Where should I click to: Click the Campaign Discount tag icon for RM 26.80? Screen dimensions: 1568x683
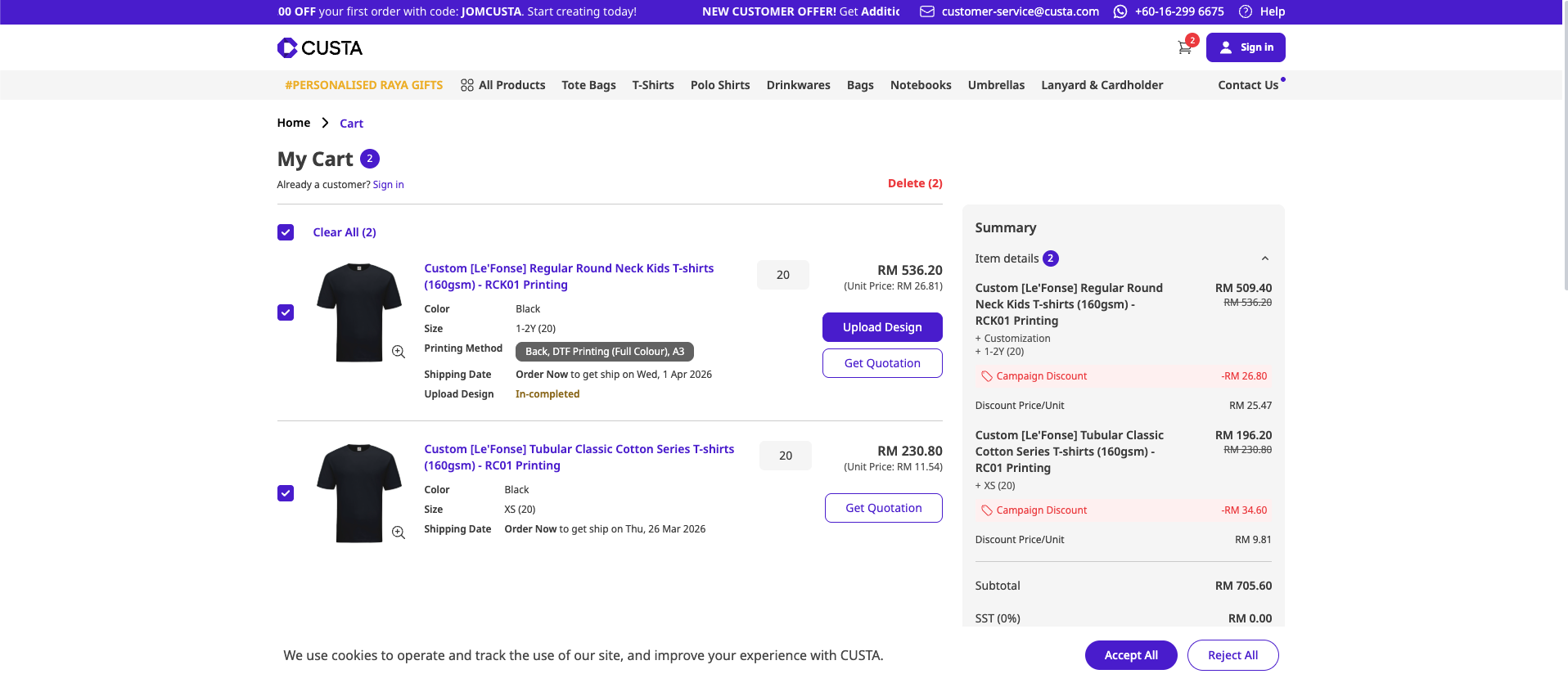pos(987,376)
